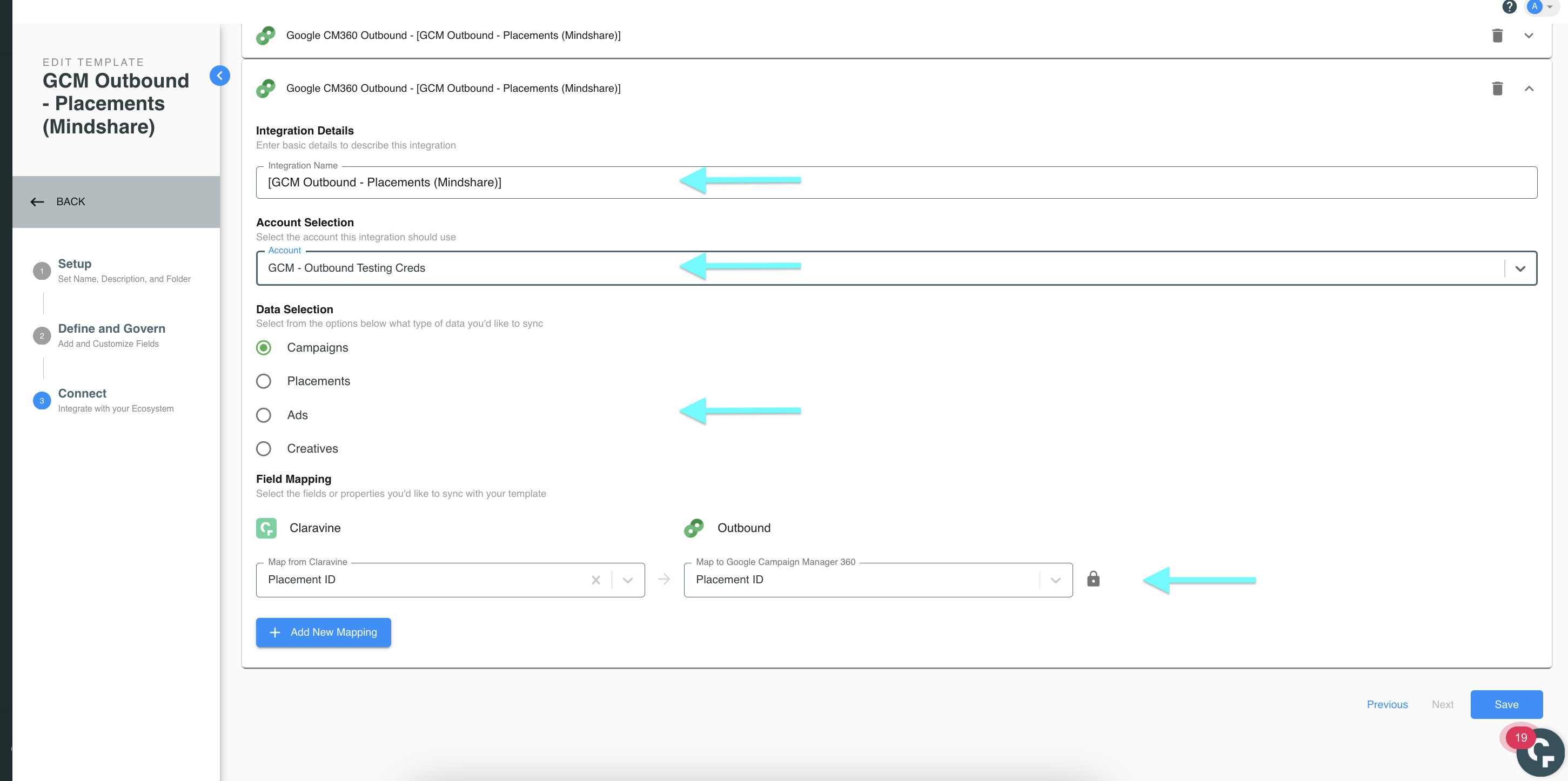Click the Outbound connector icon

[x=693, y=528]
